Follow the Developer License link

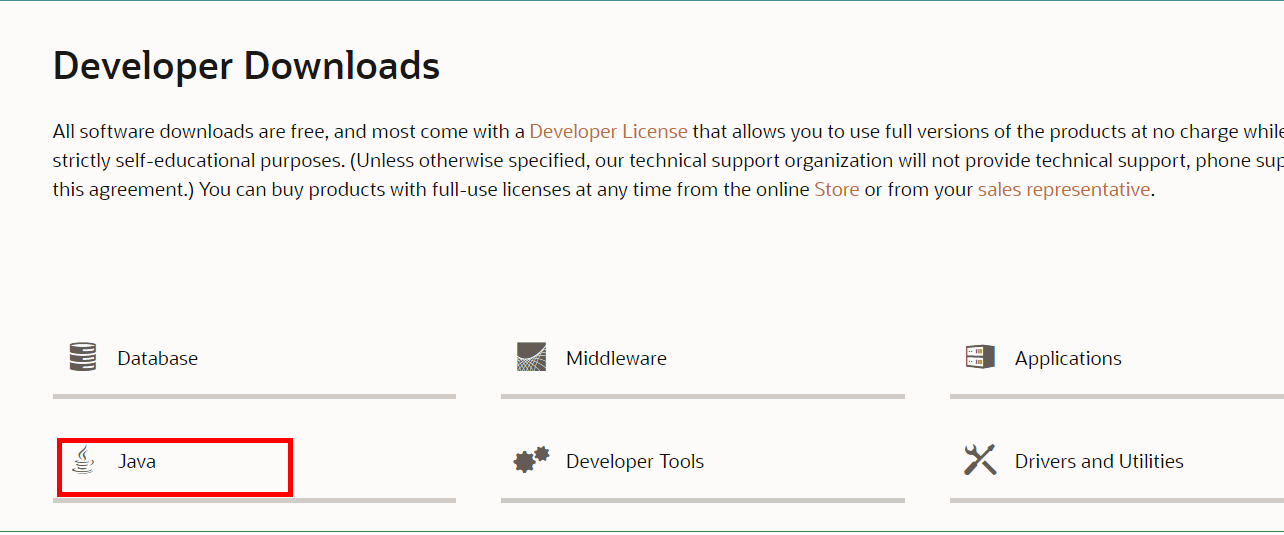608,131
